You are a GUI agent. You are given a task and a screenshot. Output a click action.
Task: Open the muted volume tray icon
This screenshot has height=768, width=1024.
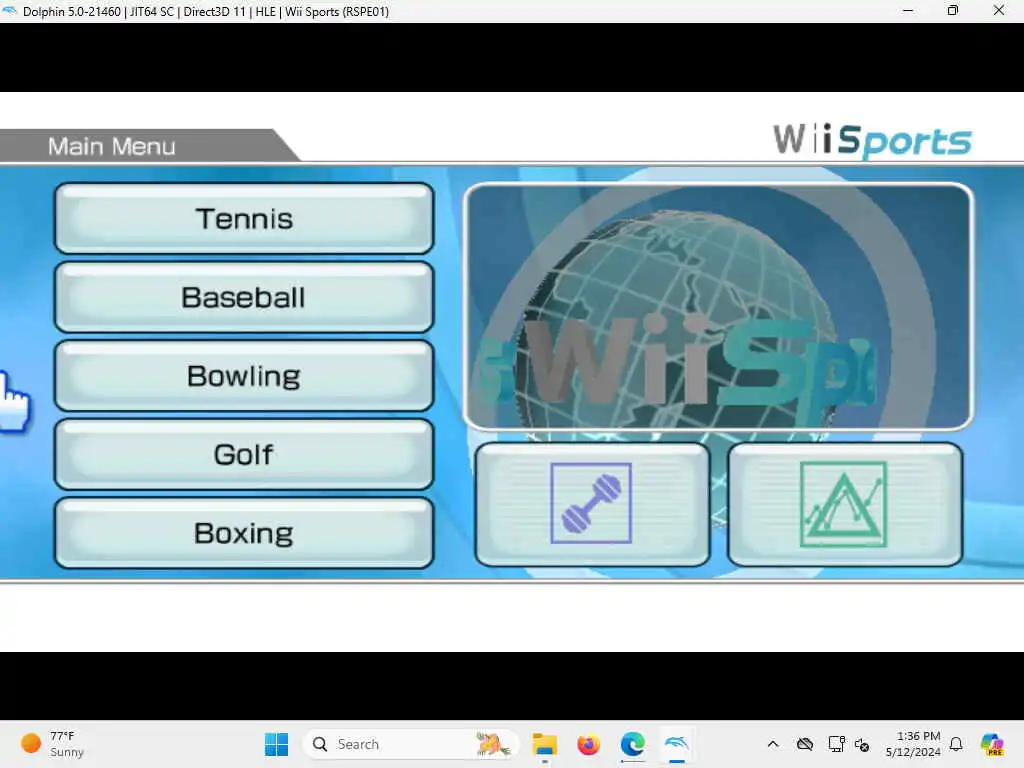[x=862, y=744]
